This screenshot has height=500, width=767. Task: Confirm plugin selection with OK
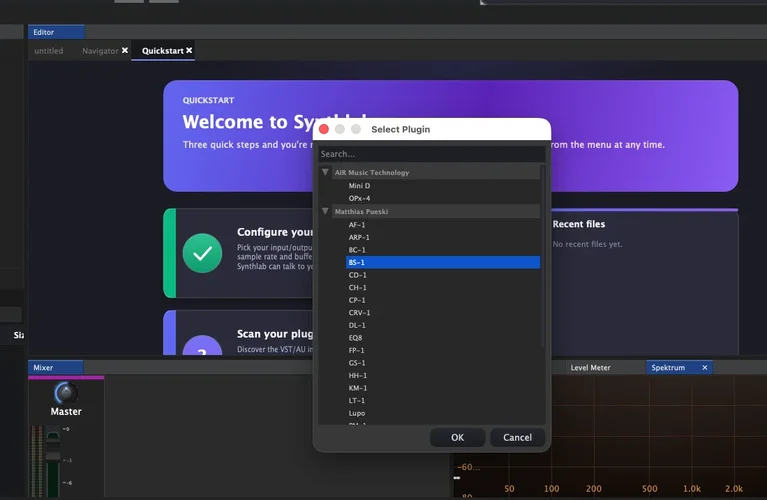(457, 437)
